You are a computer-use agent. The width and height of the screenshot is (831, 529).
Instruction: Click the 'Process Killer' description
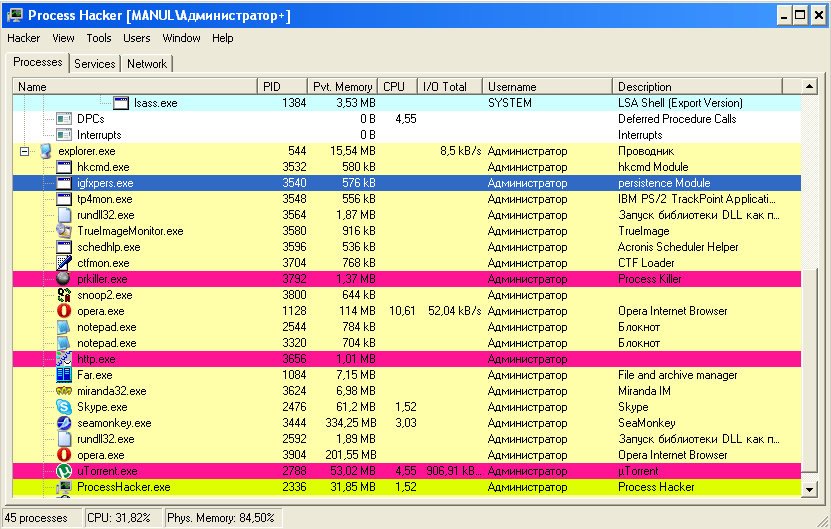click(x=650, y=279)
